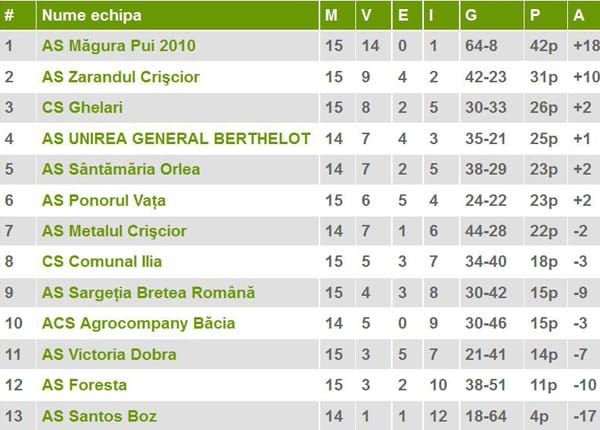Select AS UNIREA GENERAL BERTHELOT team
600x430 pixels.
[x=176, y=139]
